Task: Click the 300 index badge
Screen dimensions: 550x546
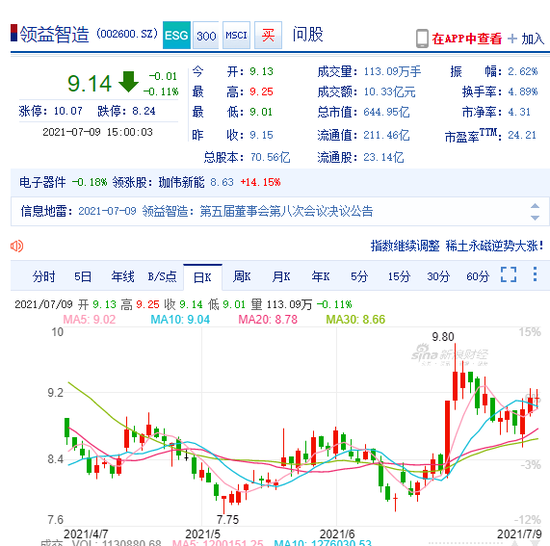Action: (206, 35)
